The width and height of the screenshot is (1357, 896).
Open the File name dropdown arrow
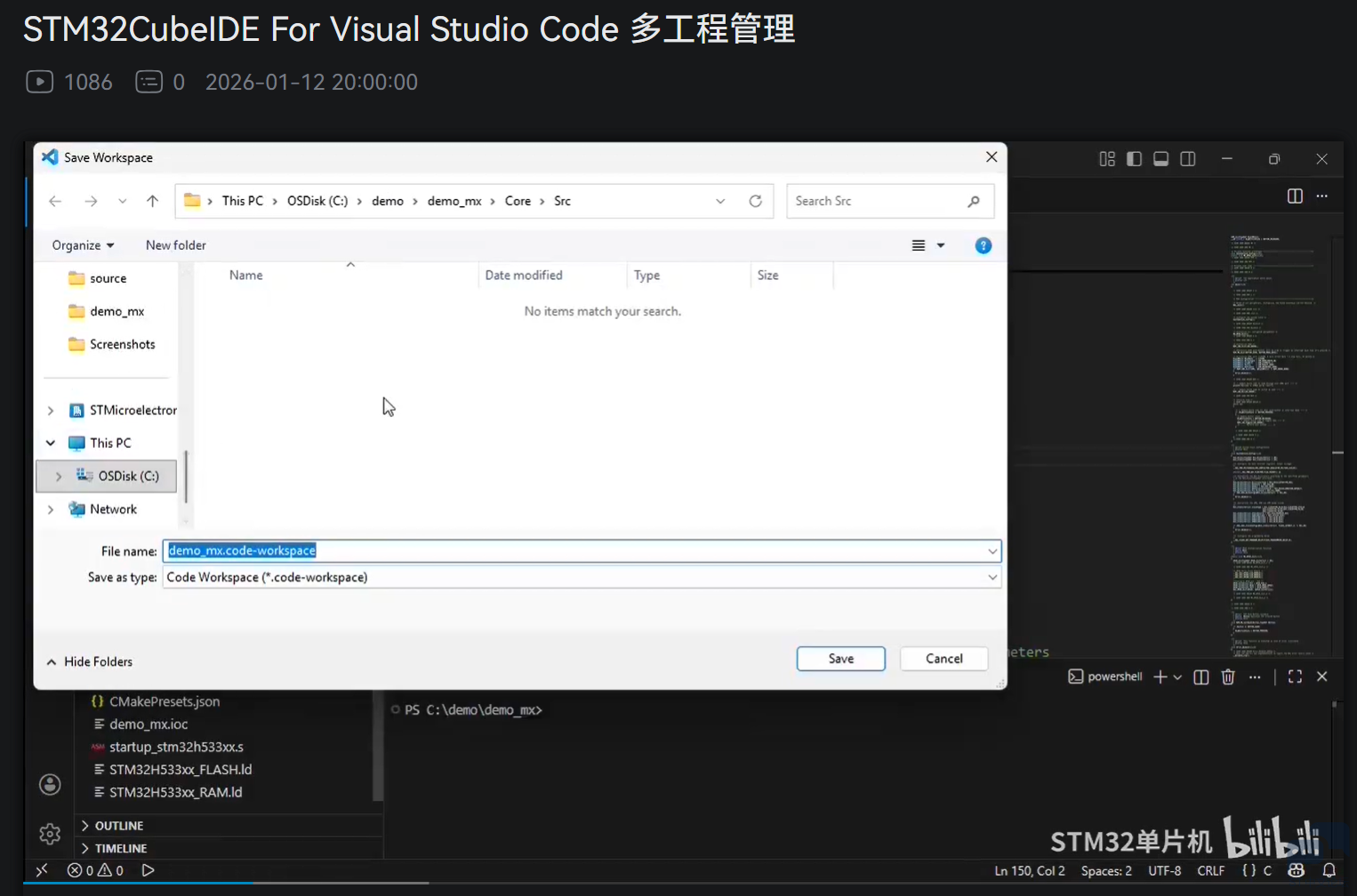[x=992, y=551]
